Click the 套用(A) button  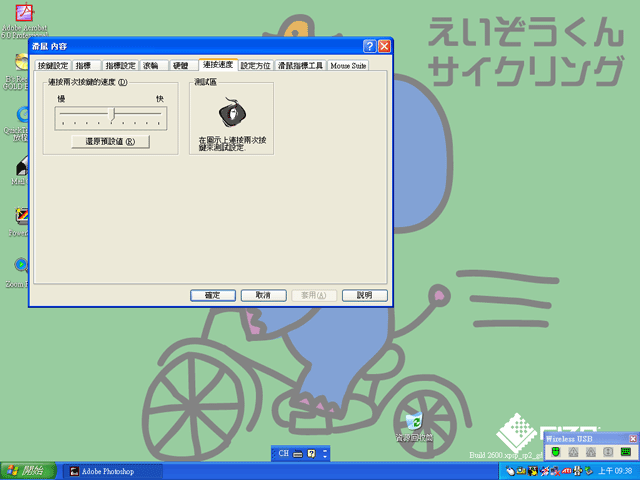coord(314,295)
